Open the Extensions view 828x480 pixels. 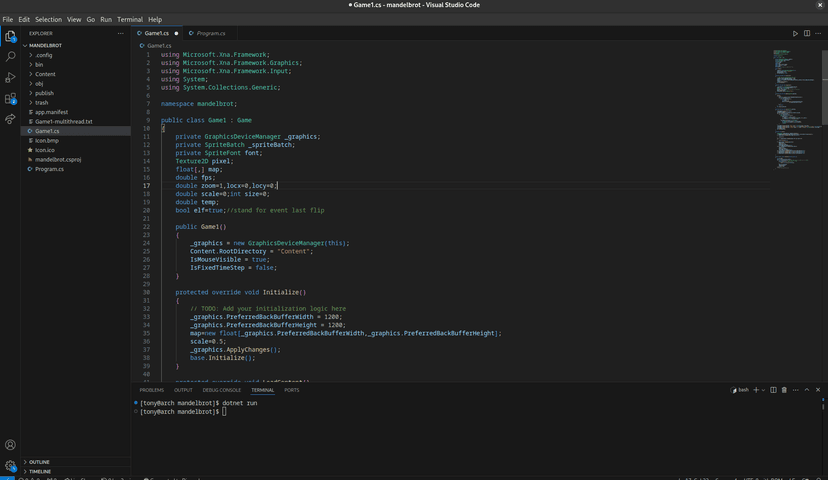11,99
